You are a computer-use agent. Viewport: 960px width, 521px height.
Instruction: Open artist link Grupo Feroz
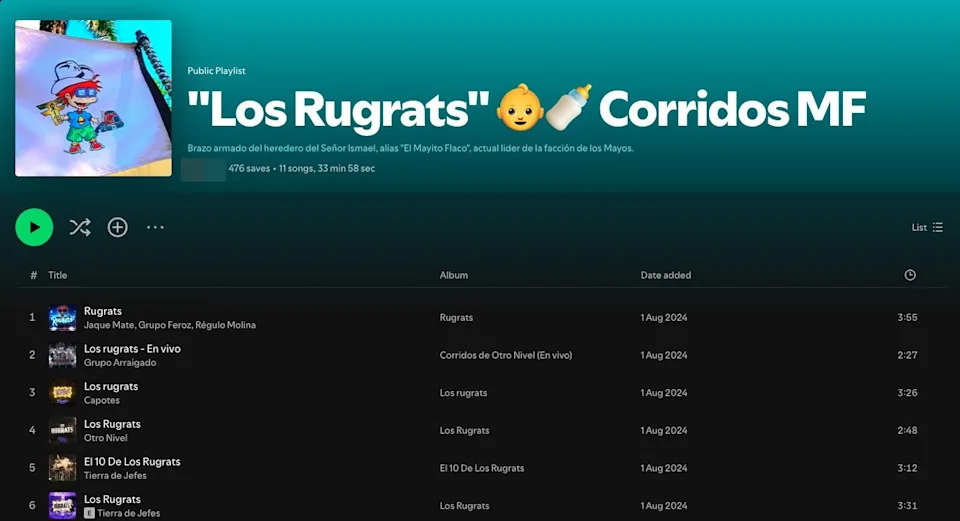point(163,325)
